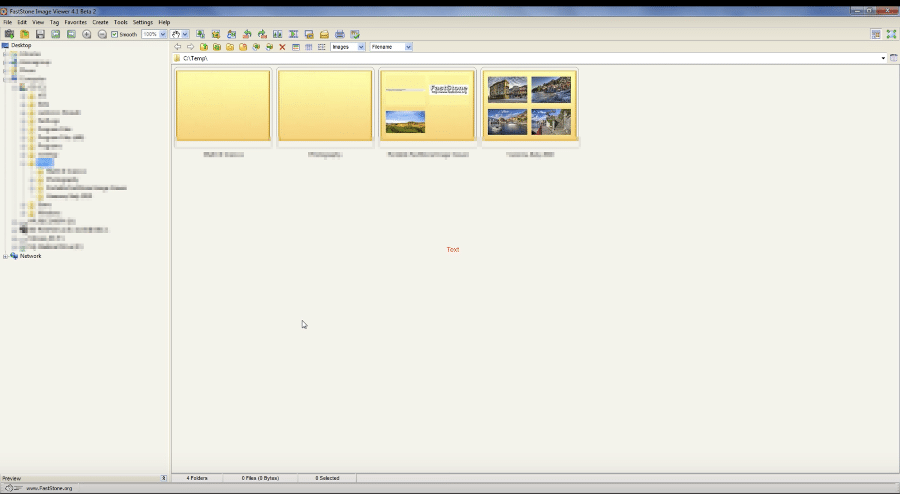Select the folder thumbnail with four photos
900x494 pixels.
(x=530, y=107)
